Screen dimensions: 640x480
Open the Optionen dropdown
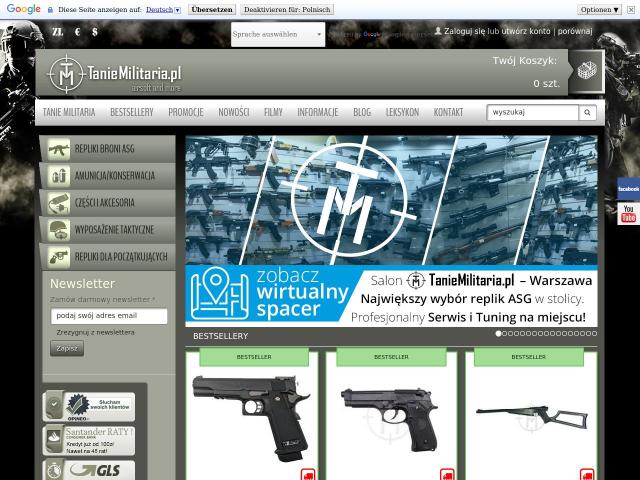point(599,9)
